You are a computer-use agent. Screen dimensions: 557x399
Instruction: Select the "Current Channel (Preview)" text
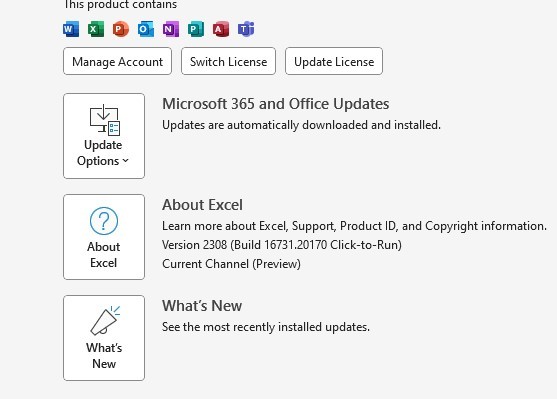coord(231,264)
